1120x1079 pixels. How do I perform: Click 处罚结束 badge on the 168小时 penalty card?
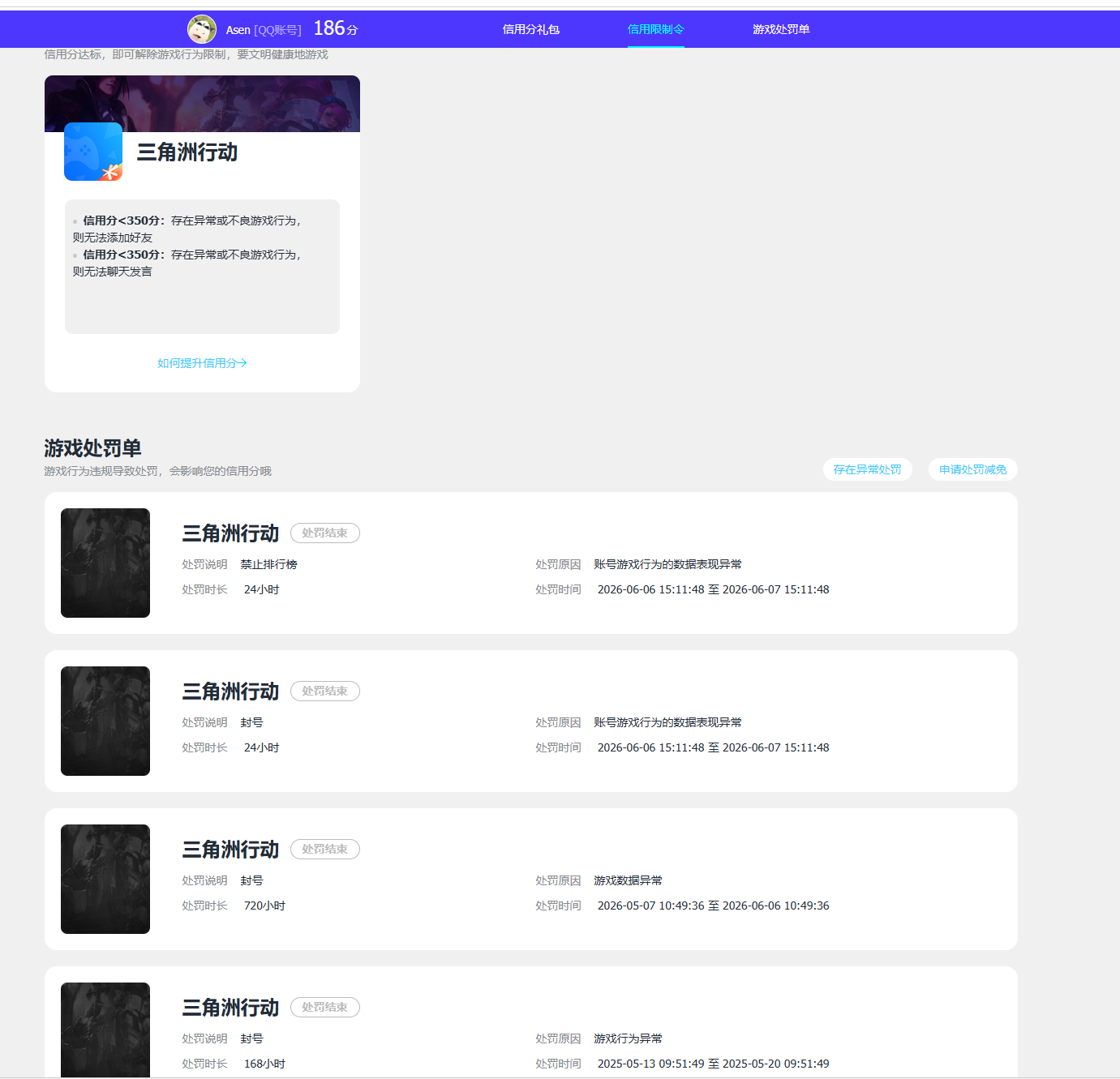[325, 1007]
